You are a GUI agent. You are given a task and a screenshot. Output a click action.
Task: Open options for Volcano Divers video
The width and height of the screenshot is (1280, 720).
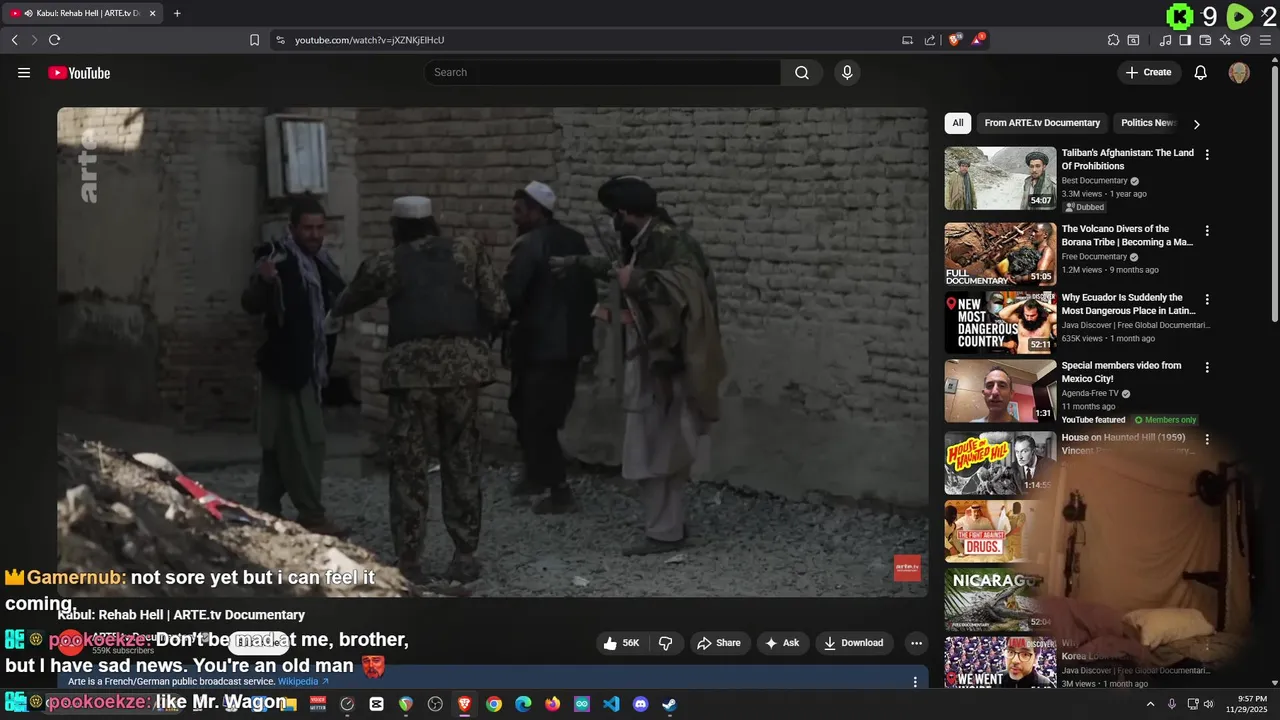(x=1207, y=231)
